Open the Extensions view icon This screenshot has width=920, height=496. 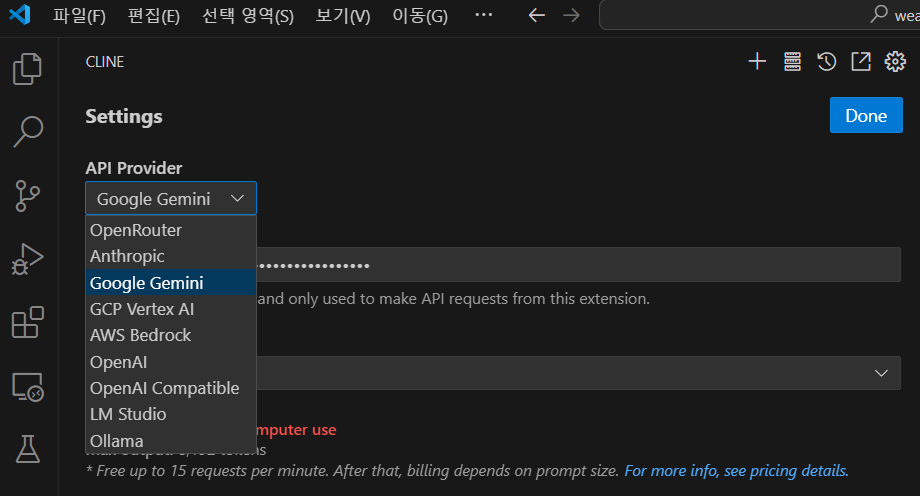[28, 322]
